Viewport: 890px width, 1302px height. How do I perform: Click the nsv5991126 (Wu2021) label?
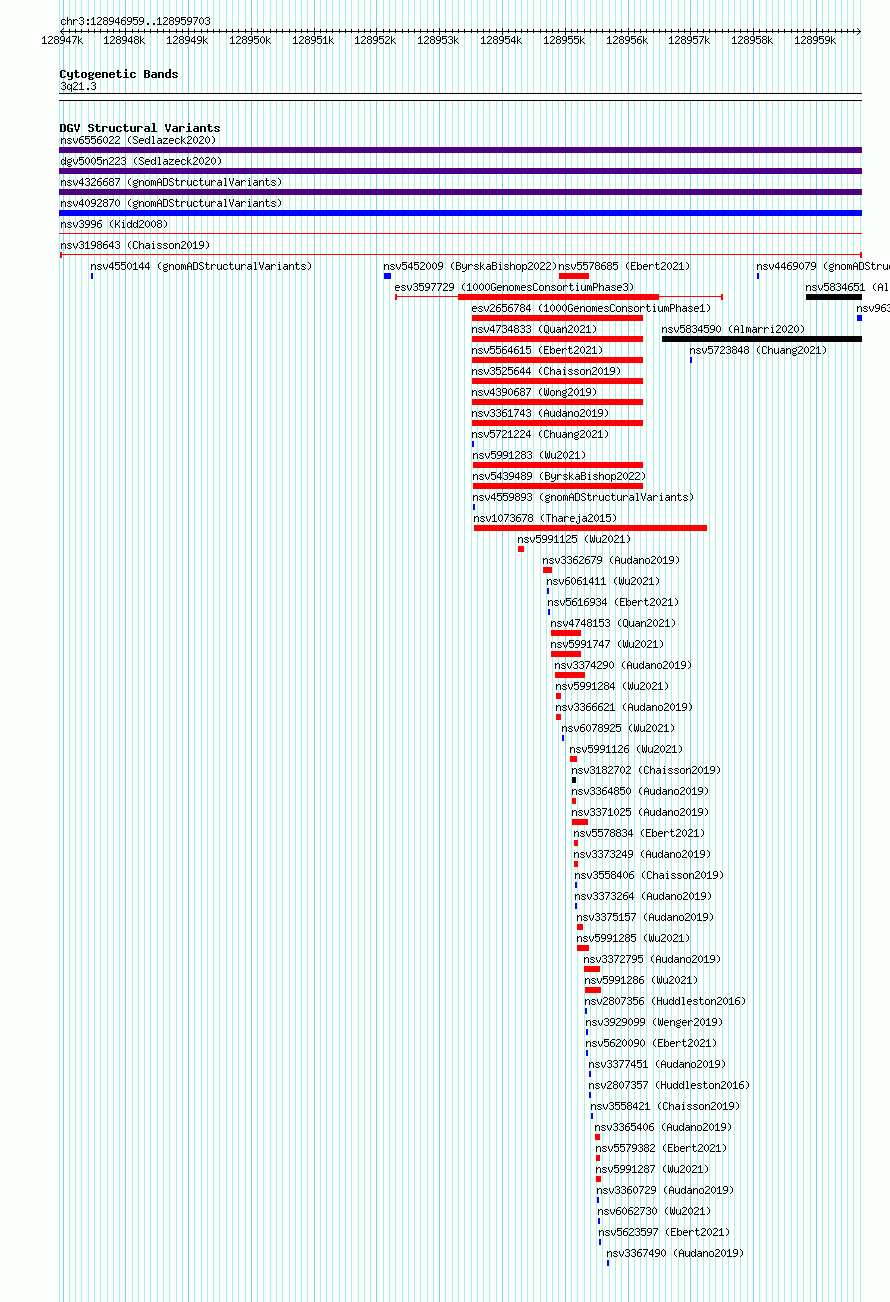pos(626,749)
